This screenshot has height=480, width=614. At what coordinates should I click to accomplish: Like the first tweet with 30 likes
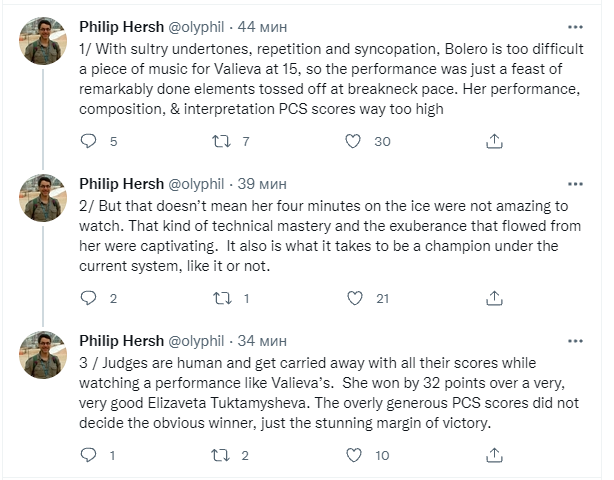(352, 141)
